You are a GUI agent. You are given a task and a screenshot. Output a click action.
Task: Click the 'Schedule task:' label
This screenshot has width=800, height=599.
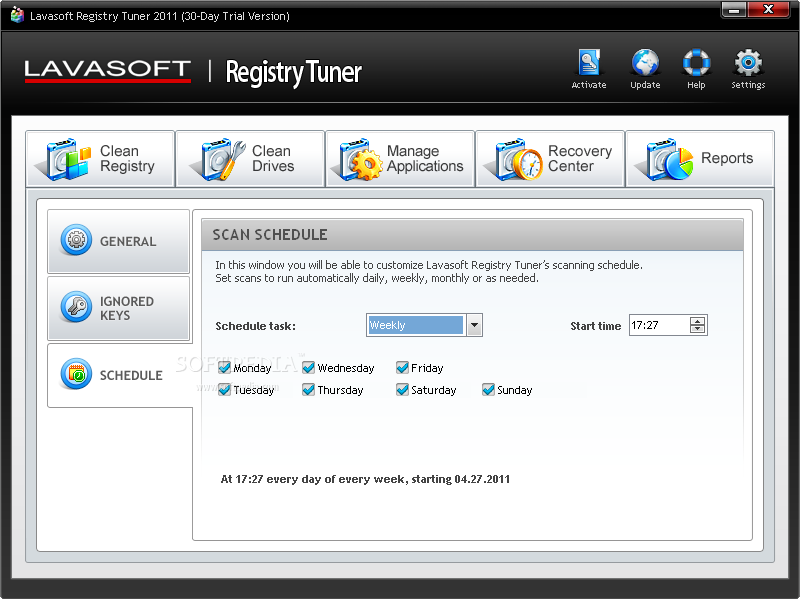click(256, 326)
